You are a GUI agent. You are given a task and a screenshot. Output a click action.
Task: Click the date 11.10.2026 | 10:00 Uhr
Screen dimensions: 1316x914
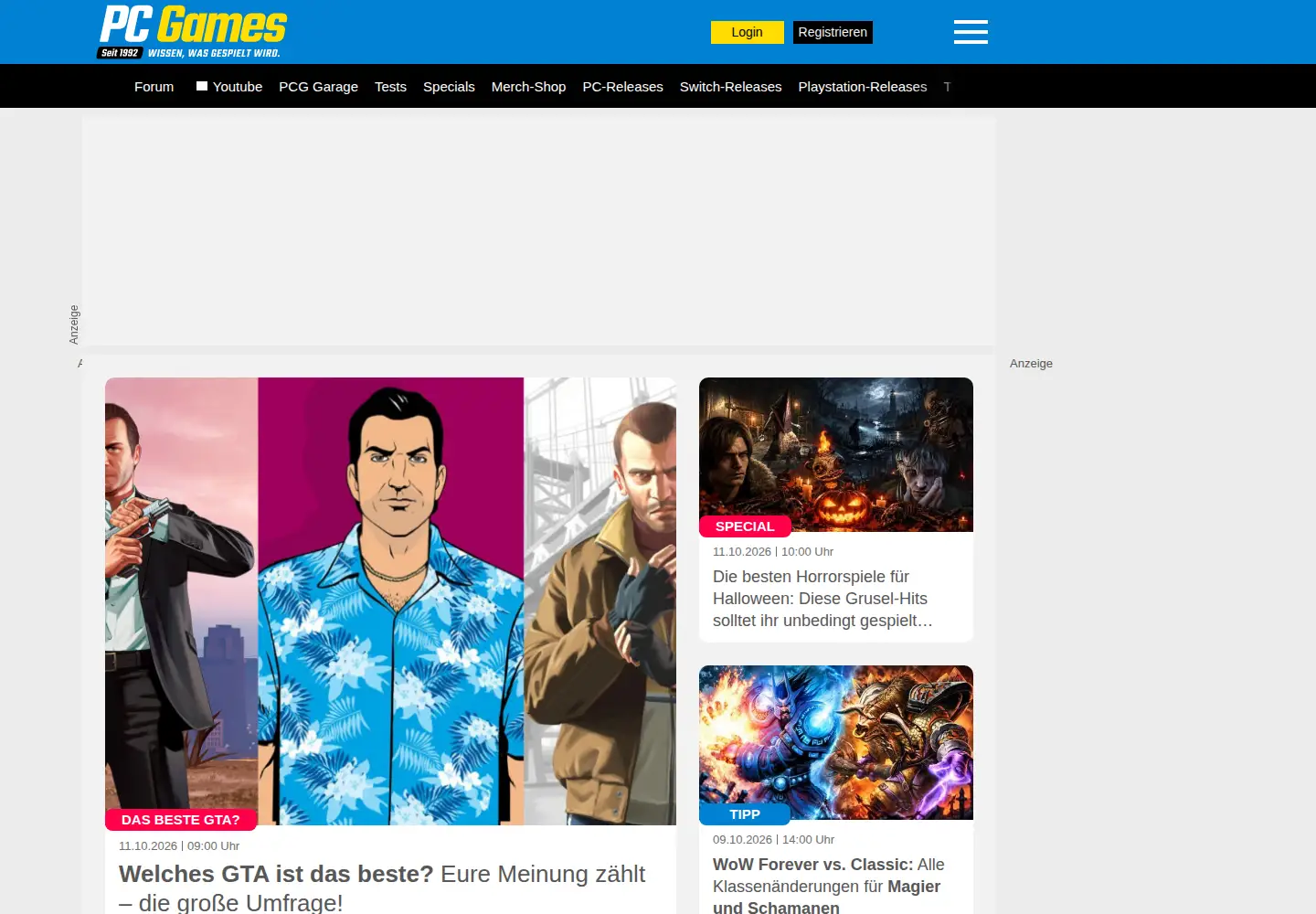click(773, 552)
